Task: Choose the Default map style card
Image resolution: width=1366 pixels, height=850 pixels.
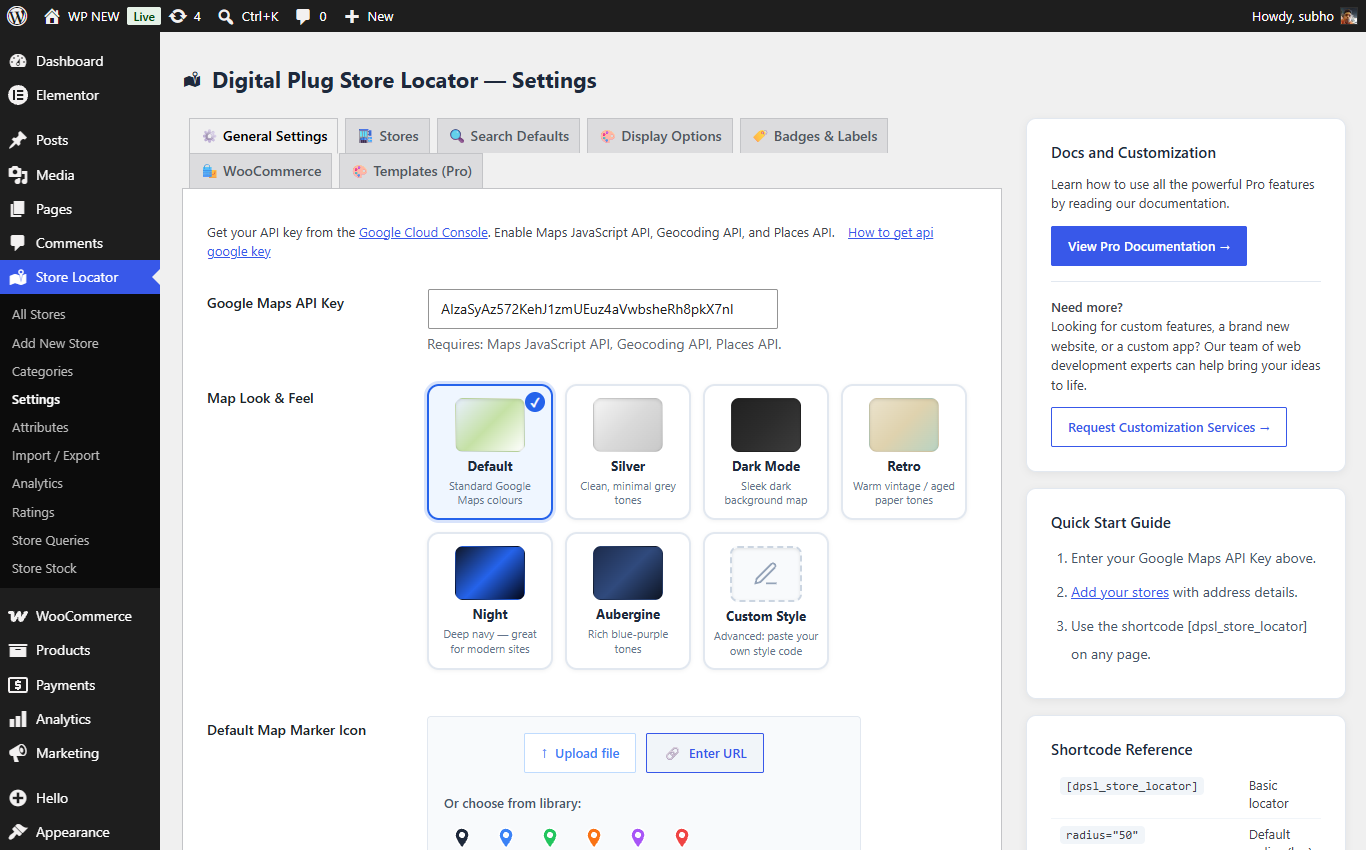Action: tap(490, 452)
